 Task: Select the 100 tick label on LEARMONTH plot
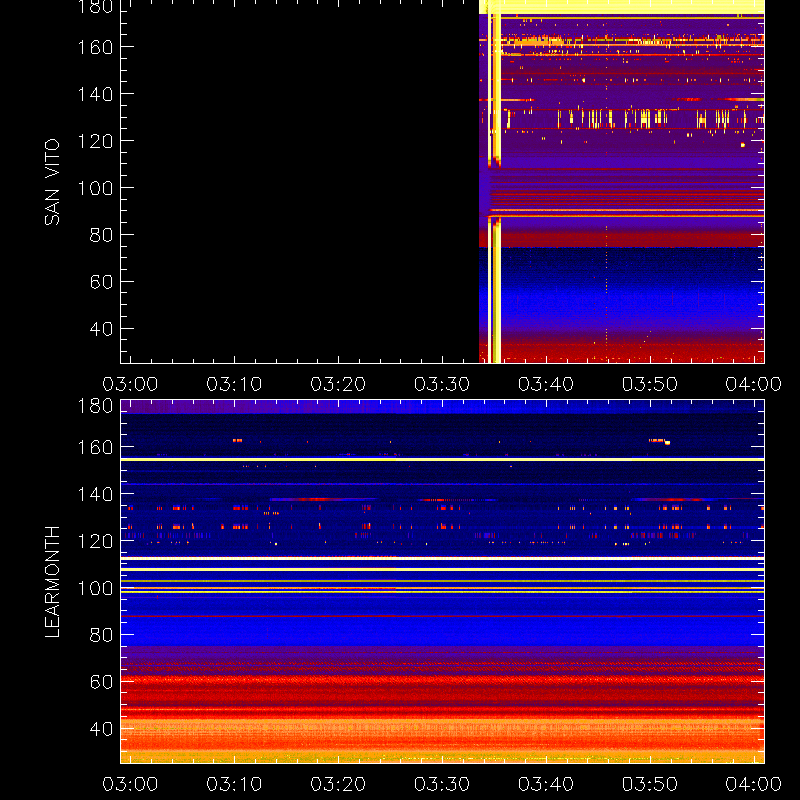[x=95, y=588]
